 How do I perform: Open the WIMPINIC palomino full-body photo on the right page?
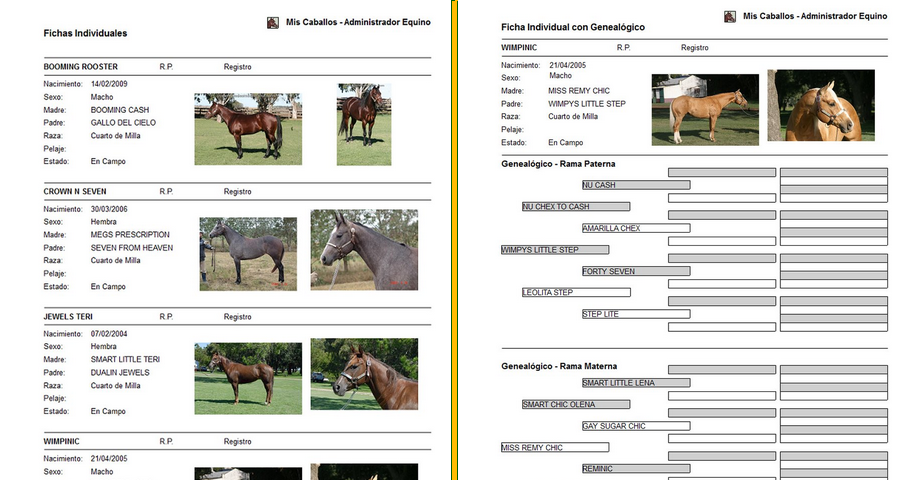click(705, 110)
